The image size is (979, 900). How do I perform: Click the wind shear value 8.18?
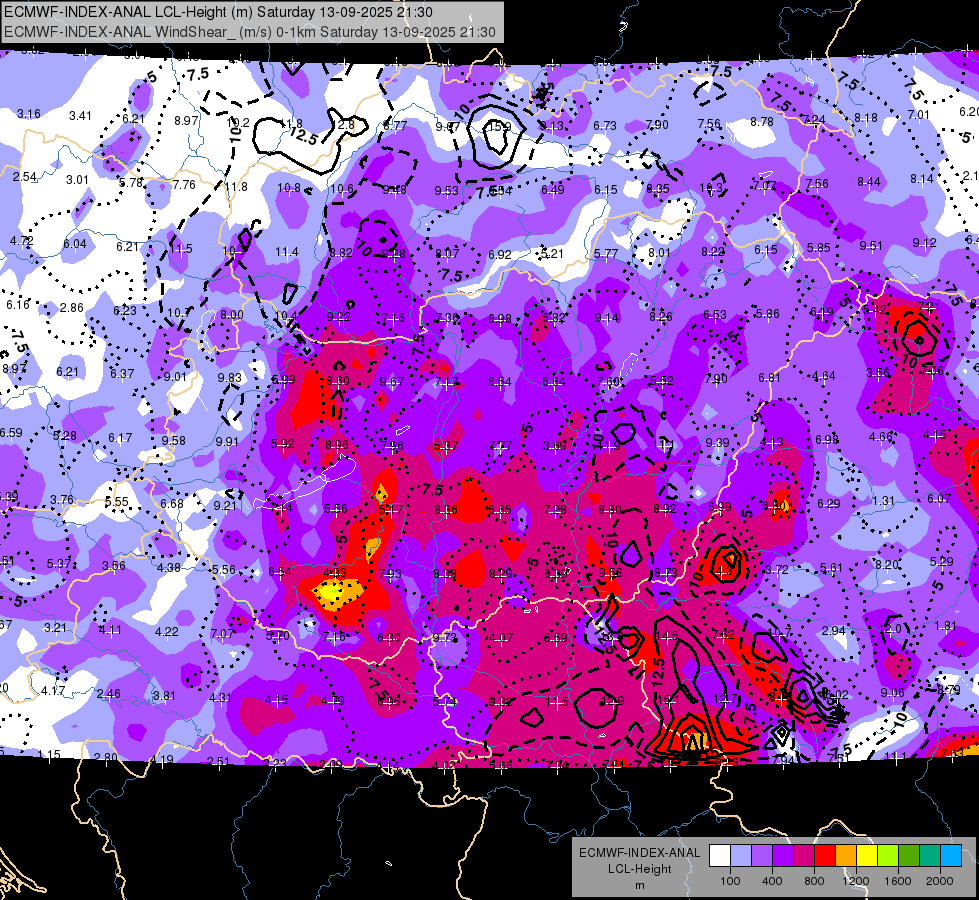click(866, 117)
